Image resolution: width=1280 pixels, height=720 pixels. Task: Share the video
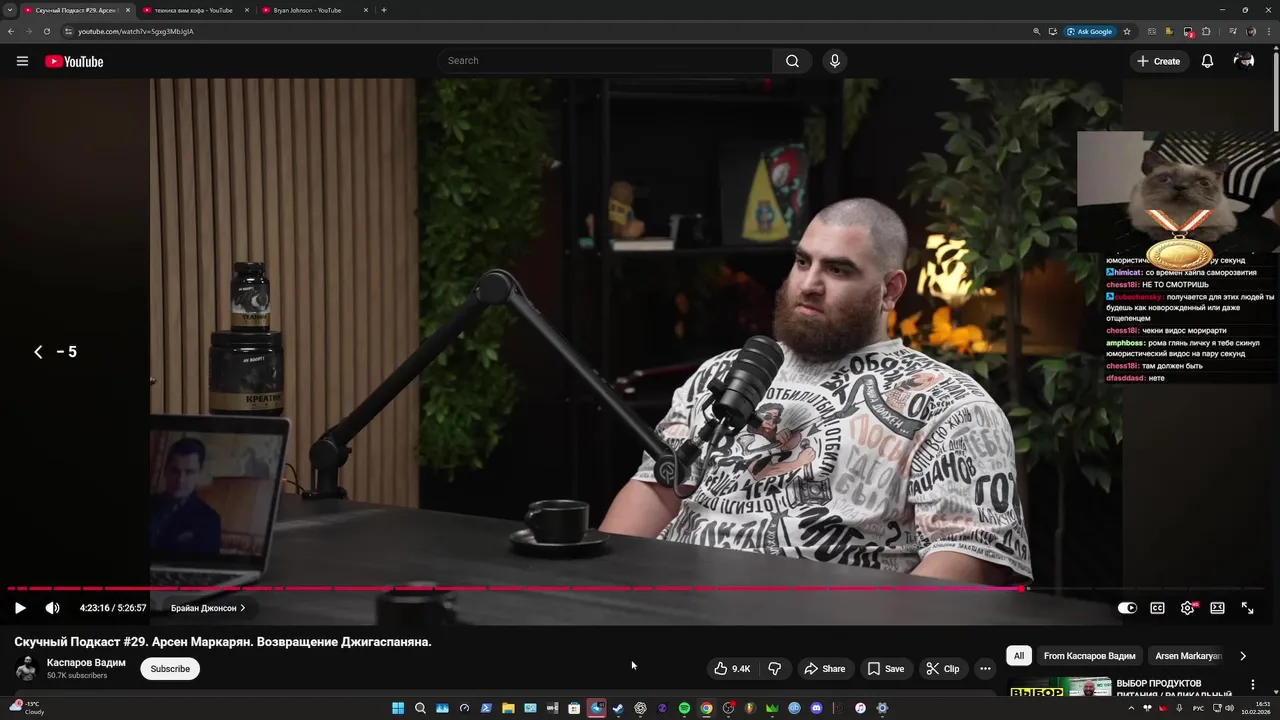824,669
